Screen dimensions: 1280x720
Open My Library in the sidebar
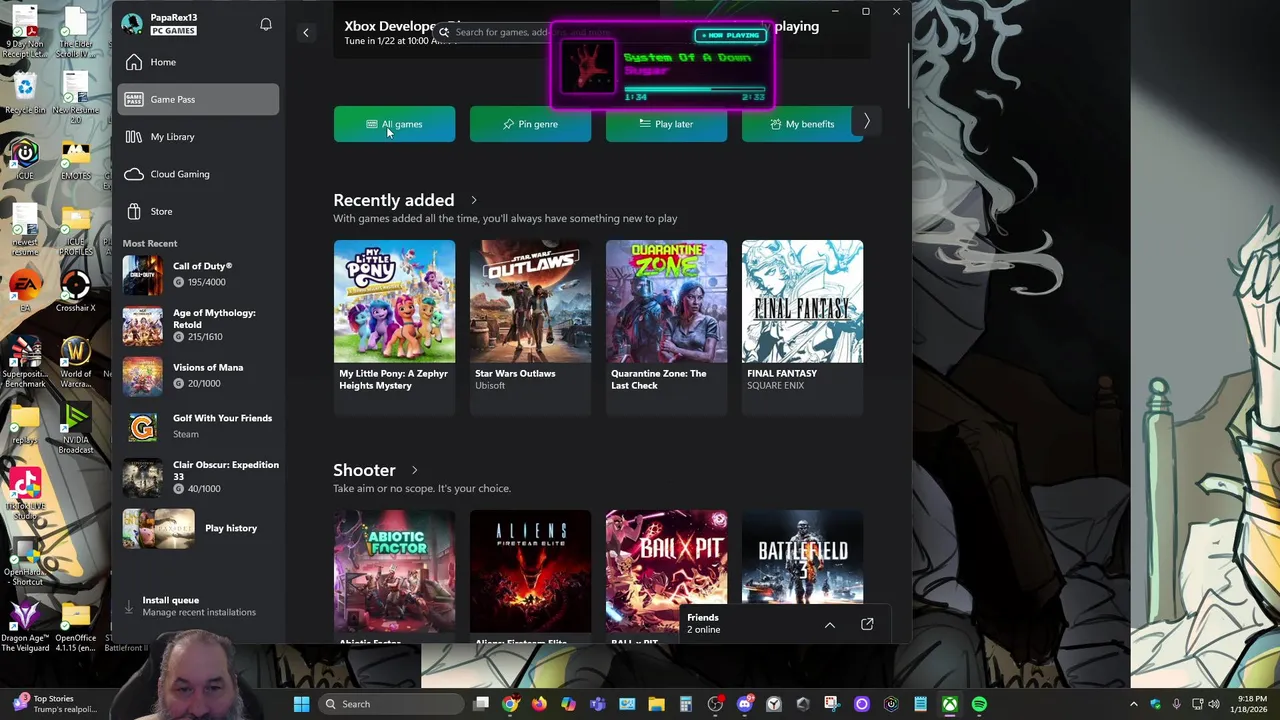pos(198,137)
